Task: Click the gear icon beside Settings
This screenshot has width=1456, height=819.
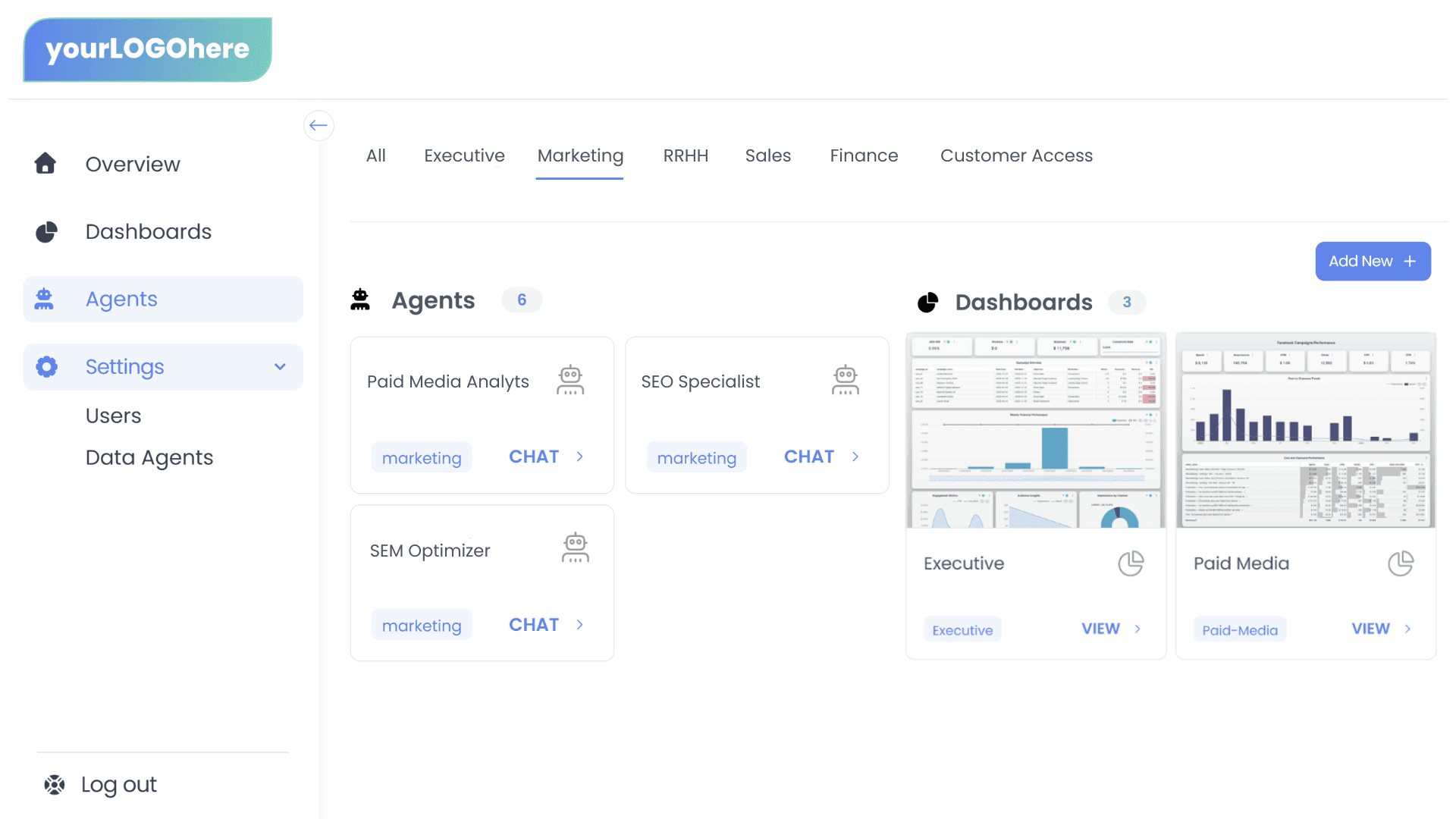Action: coord(46,367)
